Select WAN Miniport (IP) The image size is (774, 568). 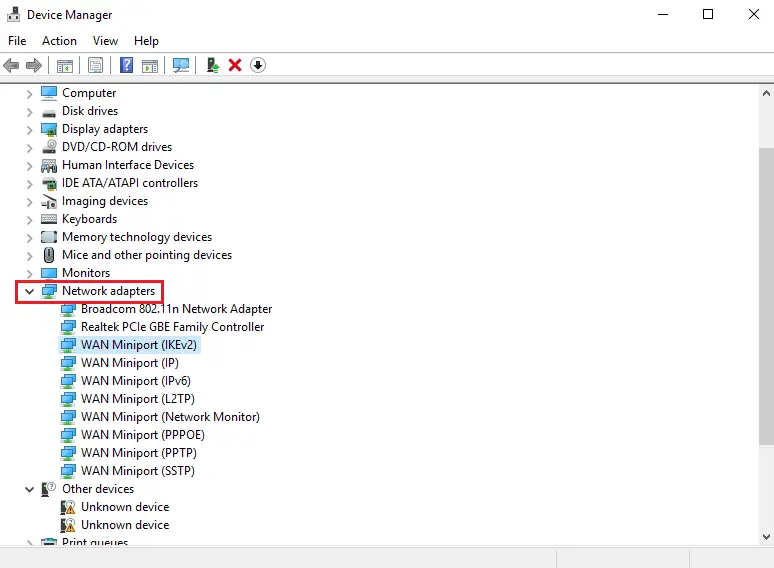(130, 363)
